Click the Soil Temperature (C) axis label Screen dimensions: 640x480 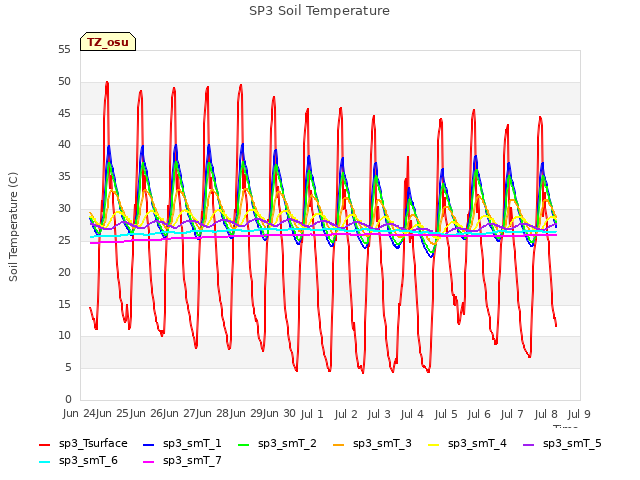tap(13, 227)
